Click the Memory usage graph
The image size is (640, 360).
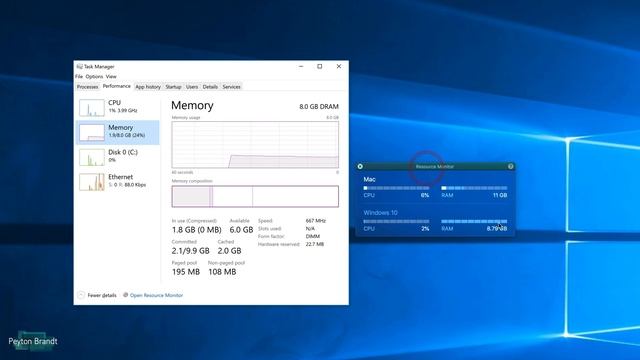pos(255,144)
